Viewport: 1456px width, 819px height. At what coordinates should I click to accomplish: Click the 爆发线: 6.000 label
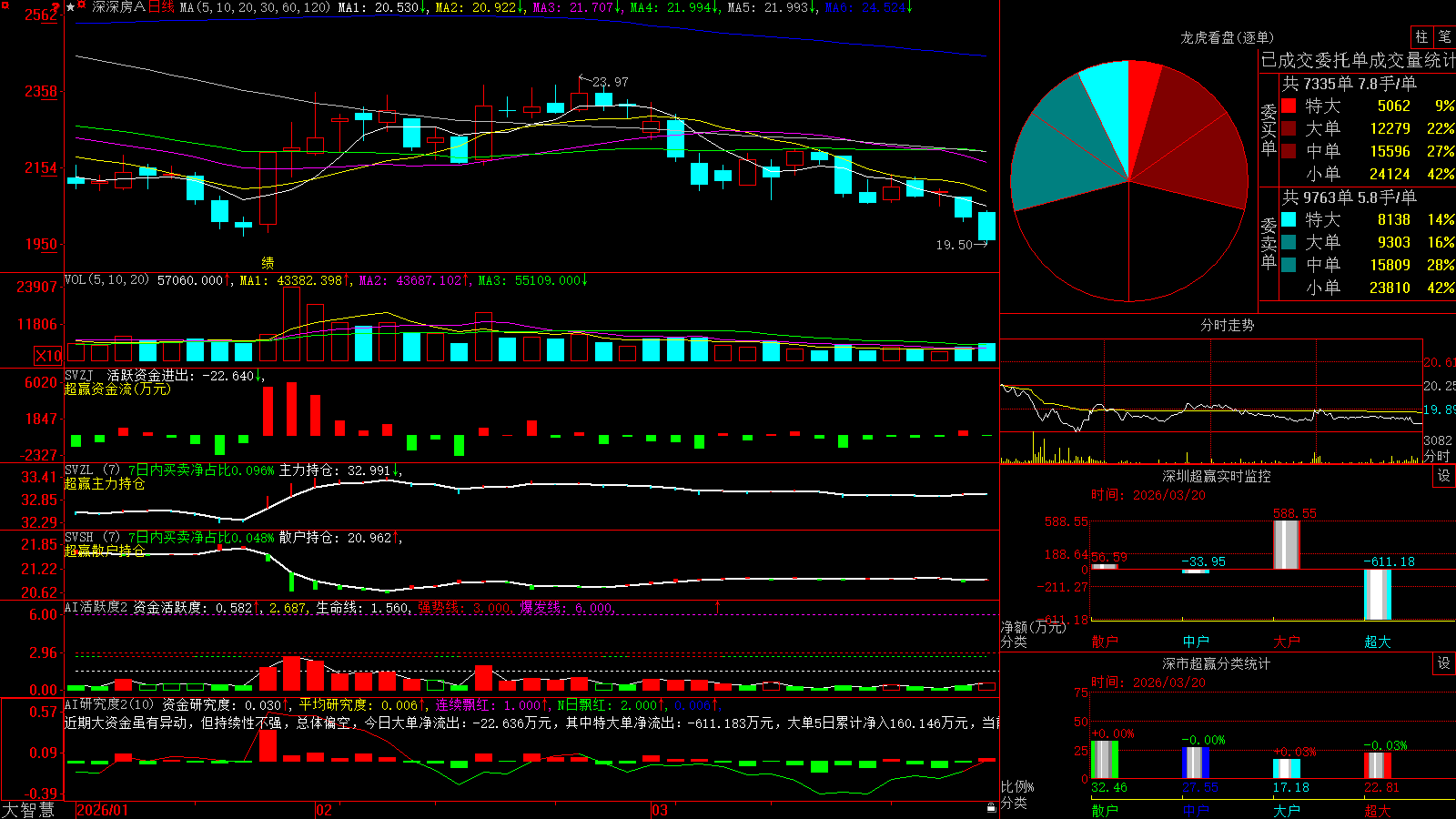coord(566,608)
